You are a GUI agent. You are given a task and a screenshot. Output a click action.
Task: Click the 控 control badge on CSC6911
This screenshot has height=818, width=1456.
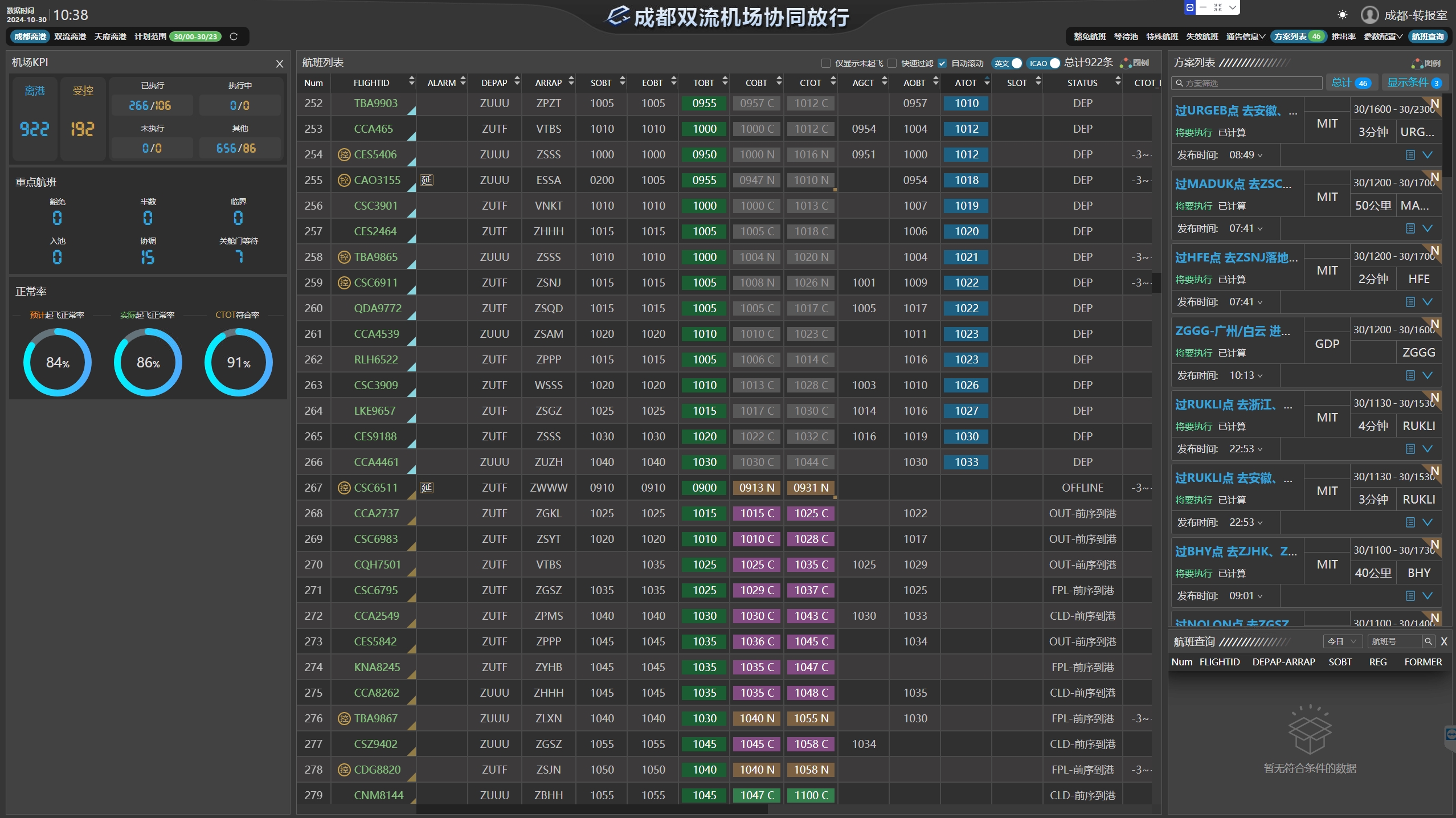[344, 283]
